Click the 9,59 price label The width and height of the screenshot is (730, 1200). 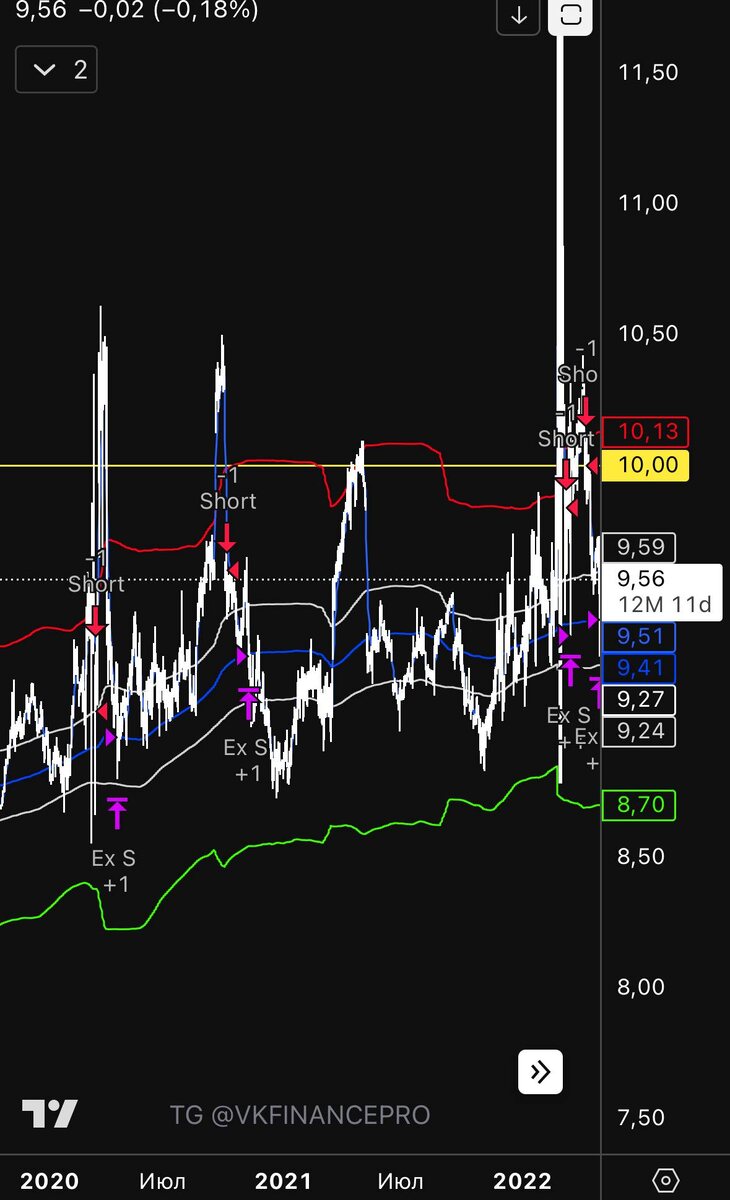click(x=639, y=548)
